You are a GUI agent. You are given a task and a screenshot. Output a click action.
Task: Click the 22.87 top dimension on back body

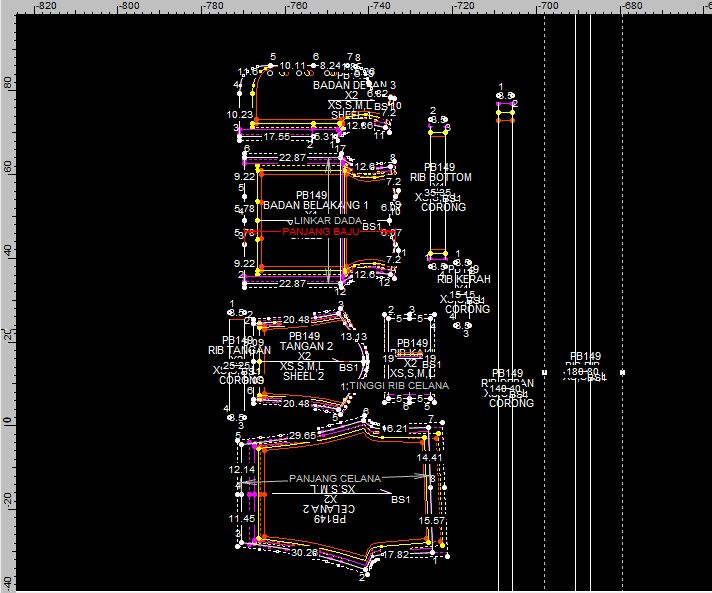[x=293, y=158]
